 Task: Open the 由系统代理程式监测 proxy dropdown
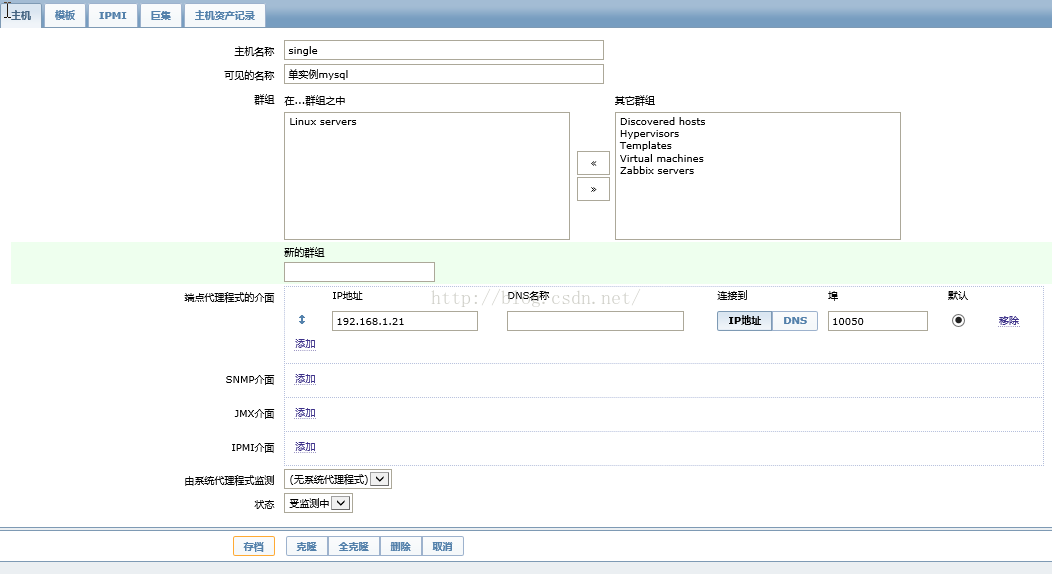(337, 479)
